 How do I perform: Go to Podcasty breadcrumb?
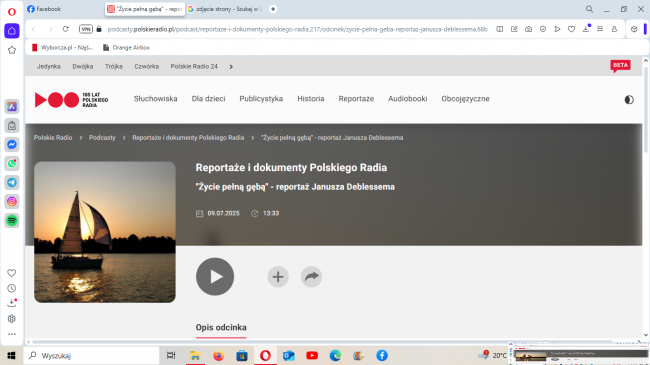click(x=102, y=138)
